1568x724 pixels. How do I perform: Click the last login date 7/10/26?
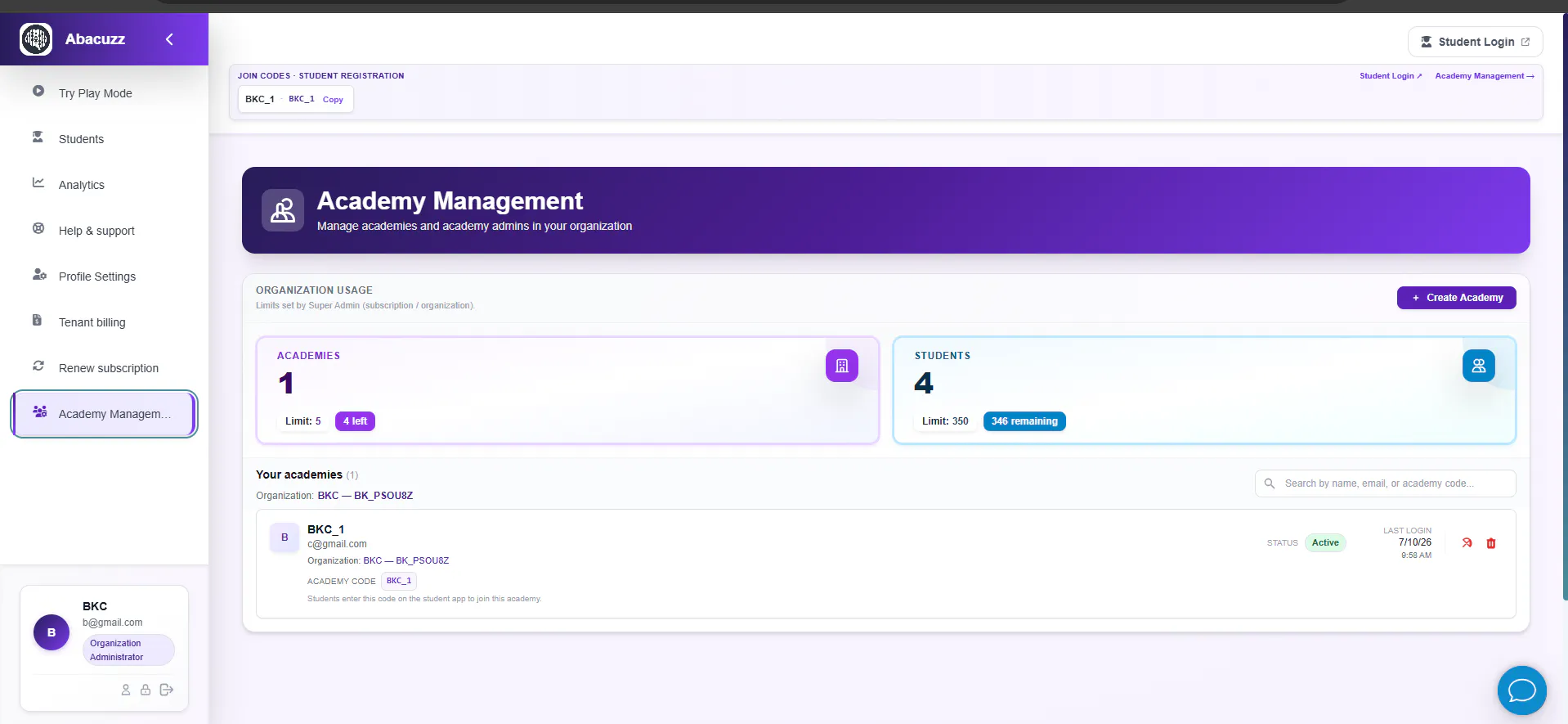pyautogui.click(x=1414, y=542)
